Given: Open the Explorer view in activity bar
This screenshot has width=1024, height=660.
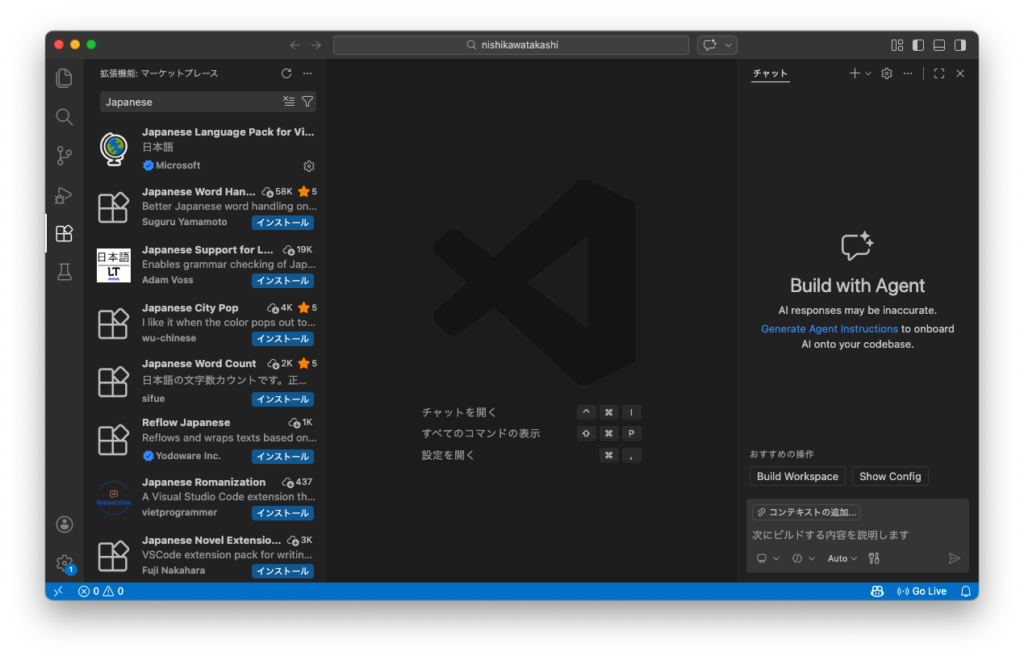Looking at the screenshot, I should point(64,78).
